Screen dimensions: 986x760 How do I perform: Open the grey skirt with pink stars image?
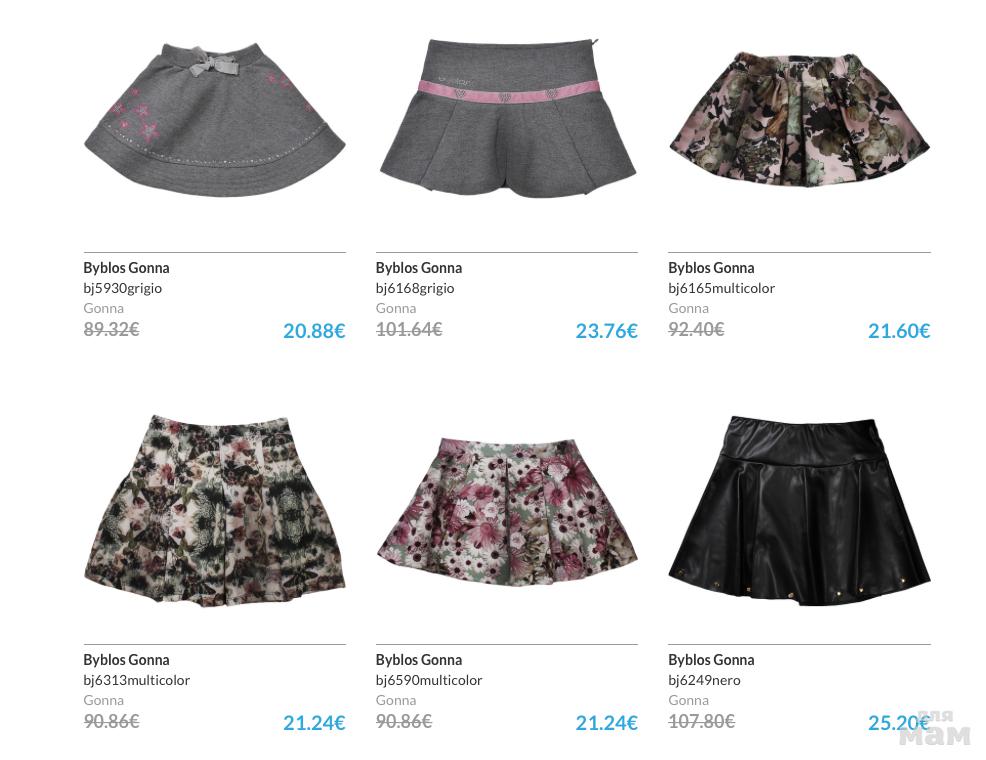(x=214, y=119)
